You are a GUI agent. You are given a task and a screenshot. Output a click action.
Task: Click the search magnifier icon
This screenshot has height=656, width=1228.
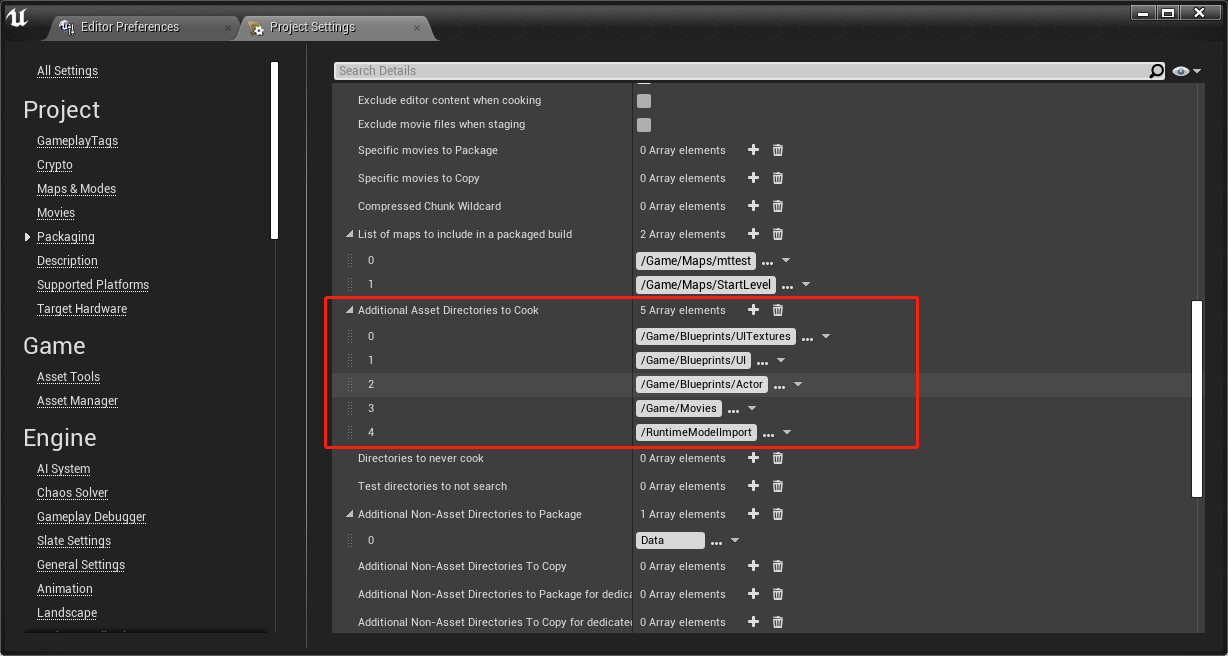(x=1156, y=71)
